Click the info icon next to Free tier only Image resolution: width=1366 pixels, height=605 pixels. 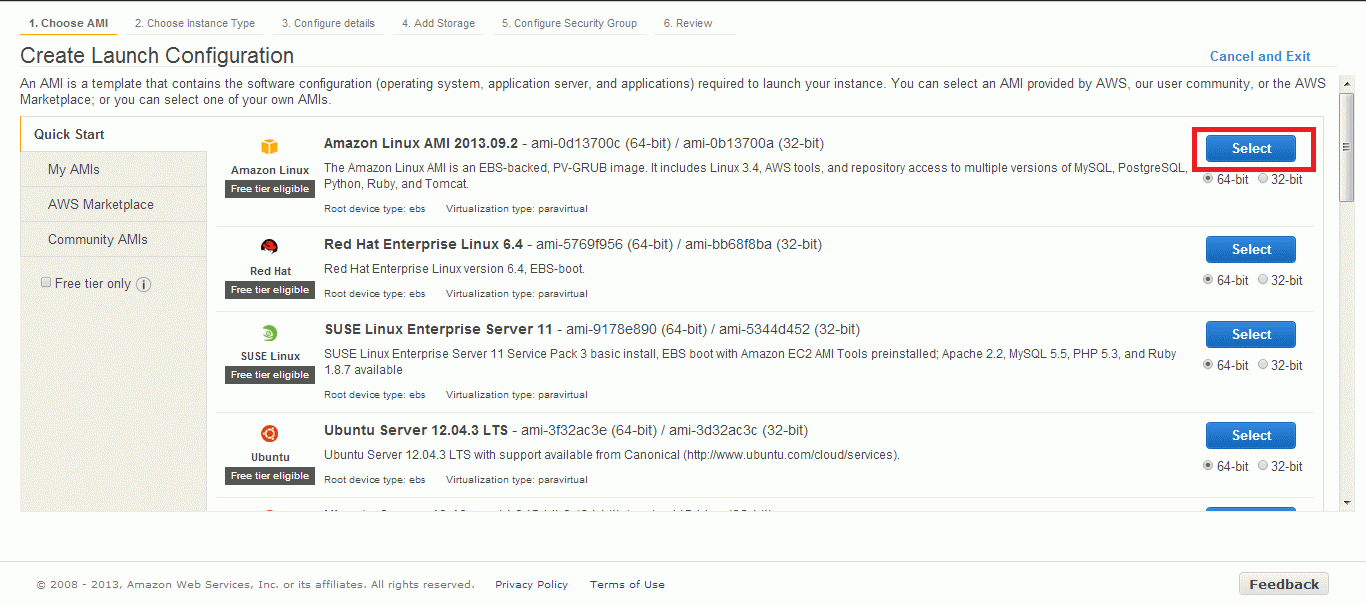pos(143,284)
